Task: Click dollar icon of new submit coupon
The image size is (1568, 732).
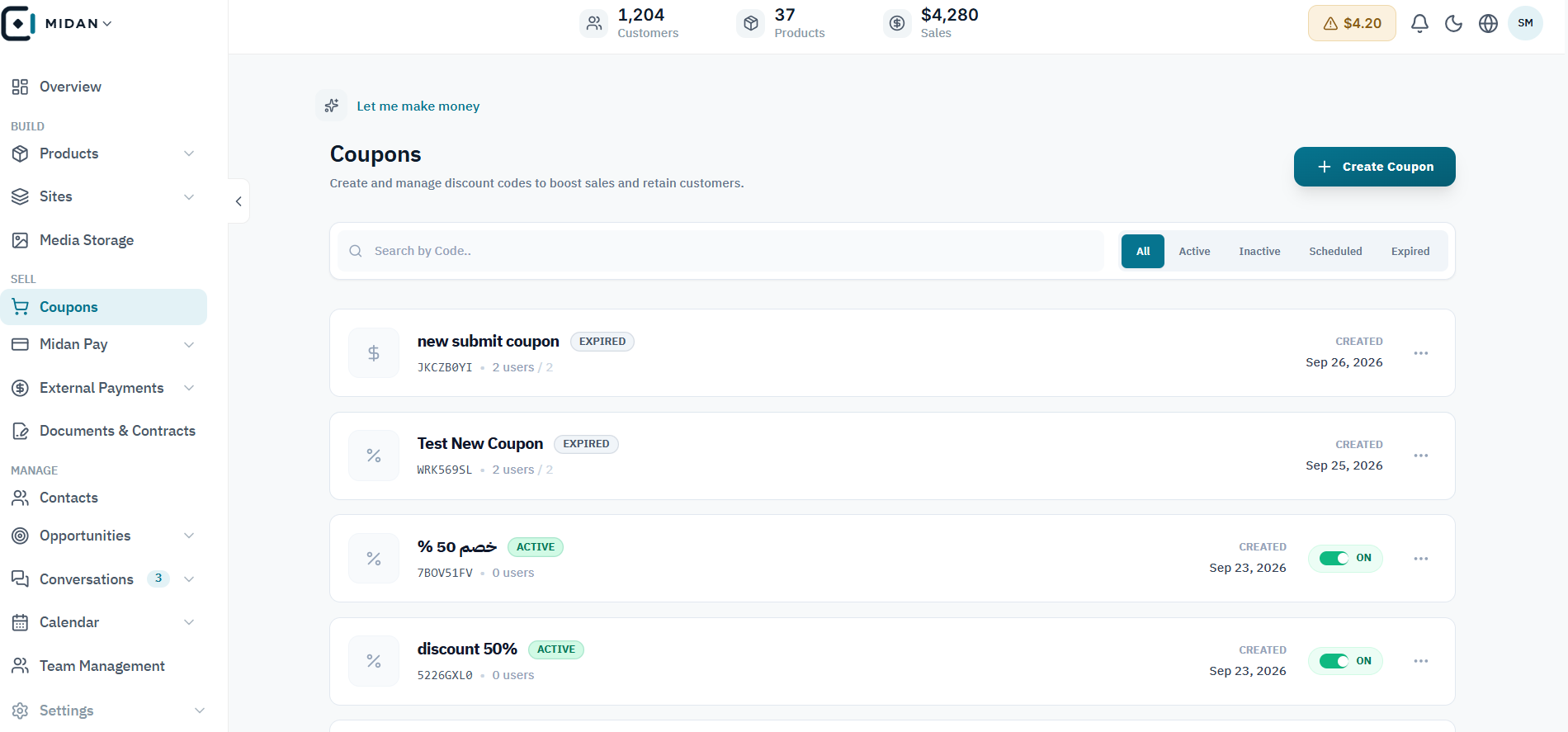Action: [374, 353]
